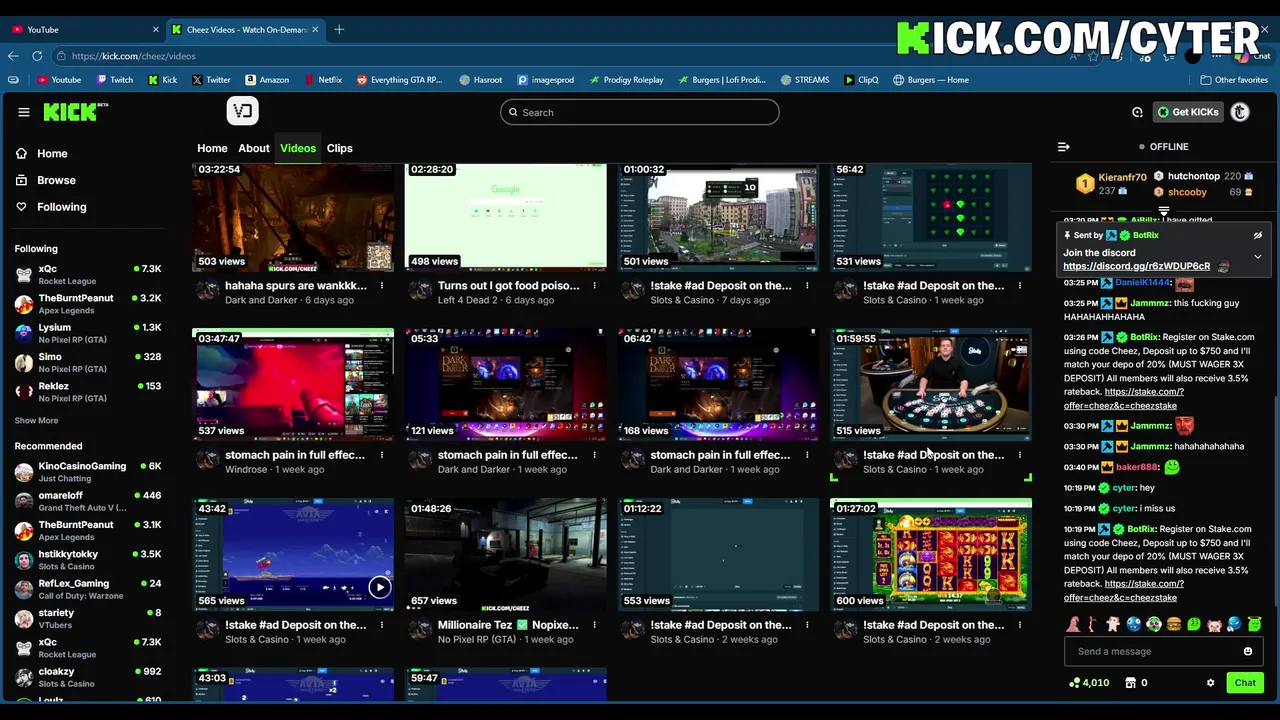Select the Videos tab

click(x=298, y=148)
